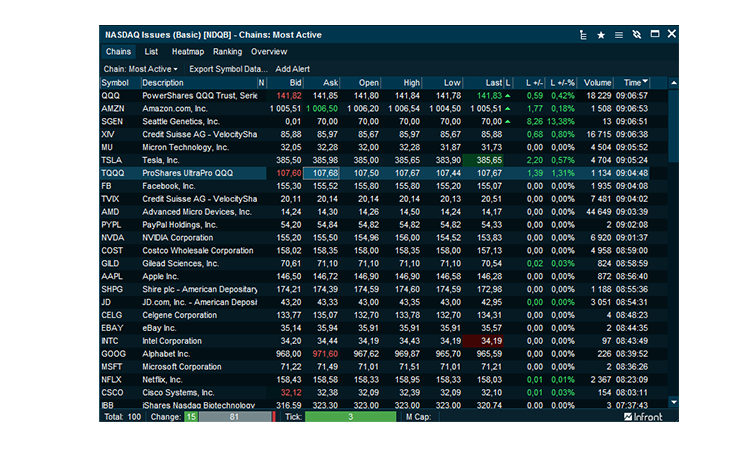Sort by the L +/-% column header

pos(561,83)
